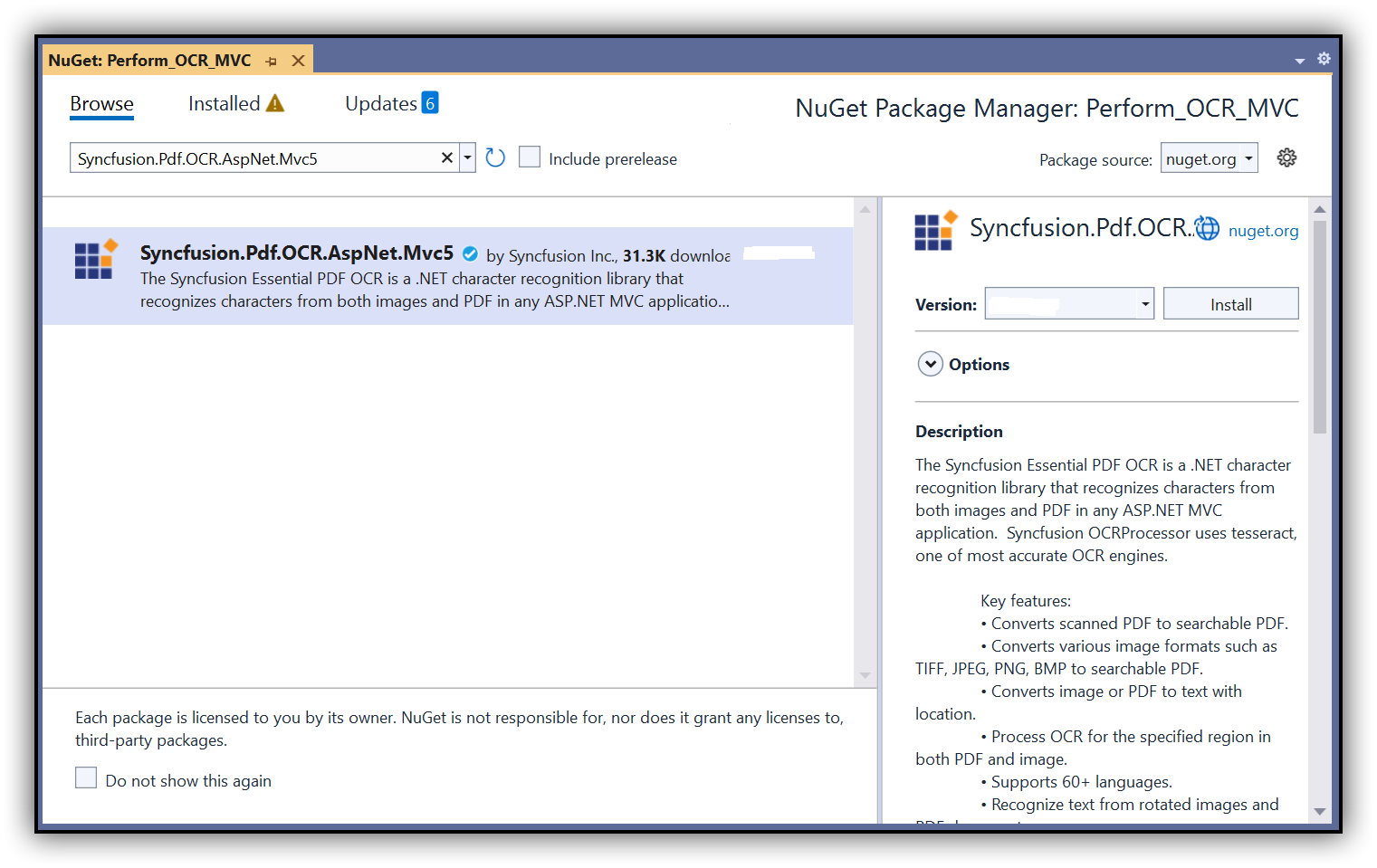Open the Version dropdown
The height and width of the screenshot is (868, 1377).
pos(1145,303)
